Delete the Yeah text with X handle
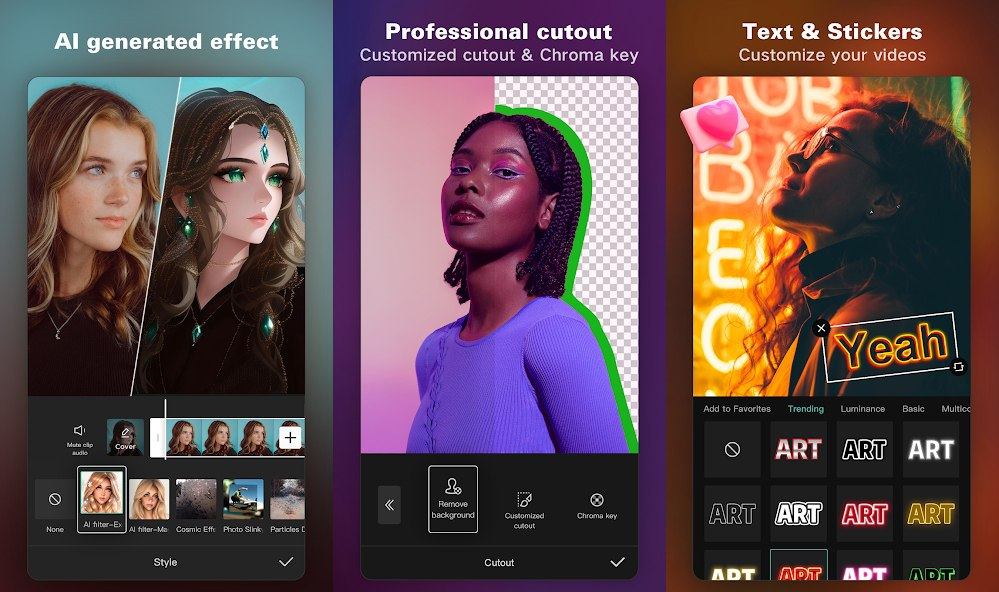999x592 pixels. pos(821,328)
